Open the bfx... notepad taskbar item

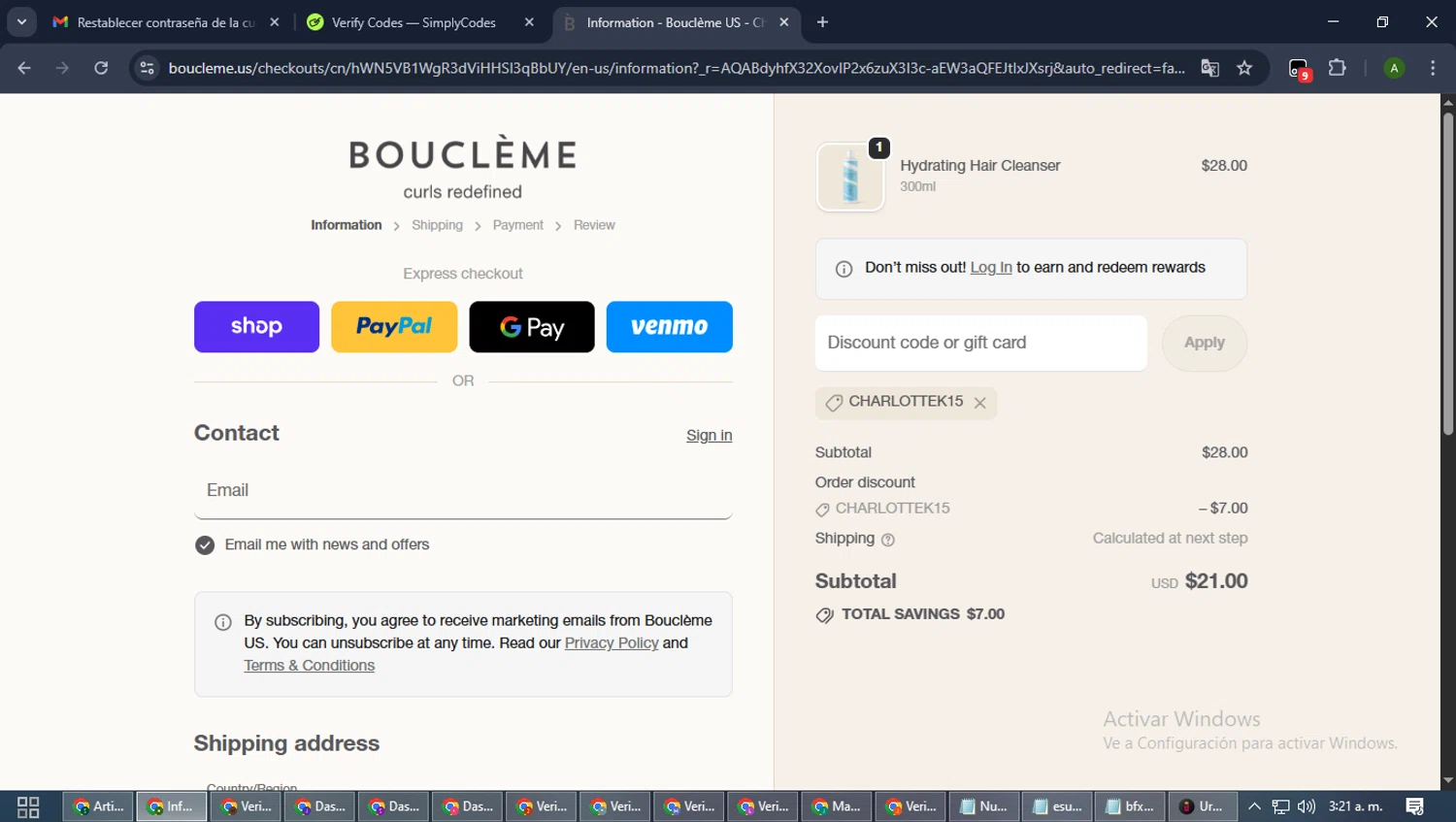pyautogui.click(x=1130, y=806)
